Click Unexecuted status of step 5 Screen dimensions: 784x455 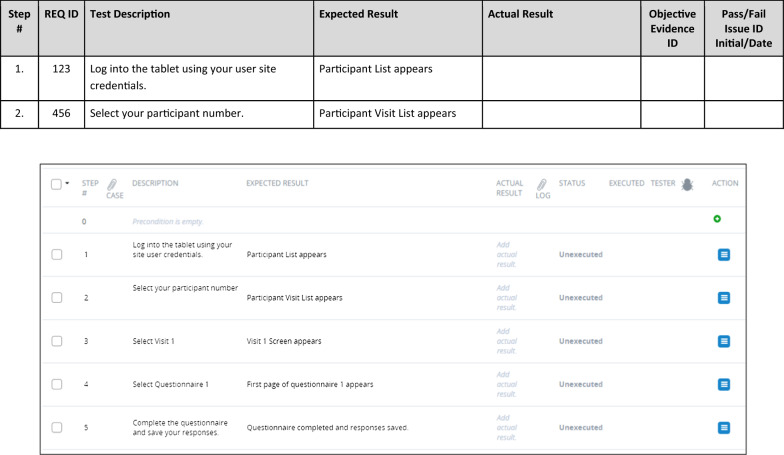[x=580, y=428]
